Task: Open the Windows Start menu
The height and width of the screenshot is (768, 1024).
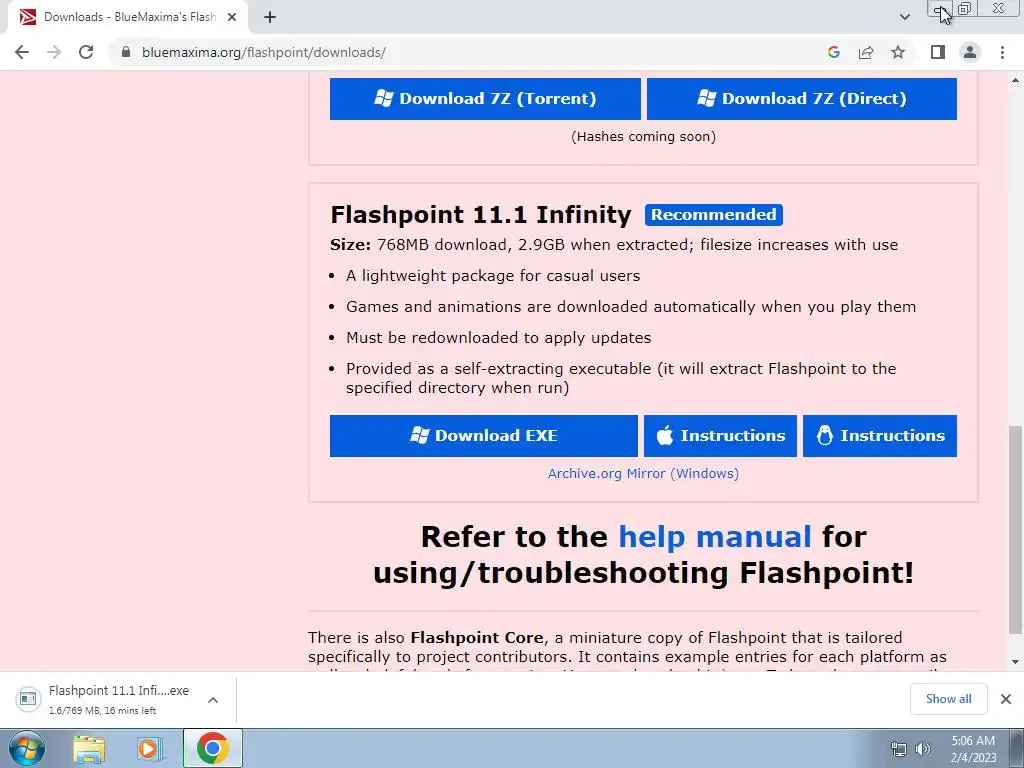Action: coord(26,748)
